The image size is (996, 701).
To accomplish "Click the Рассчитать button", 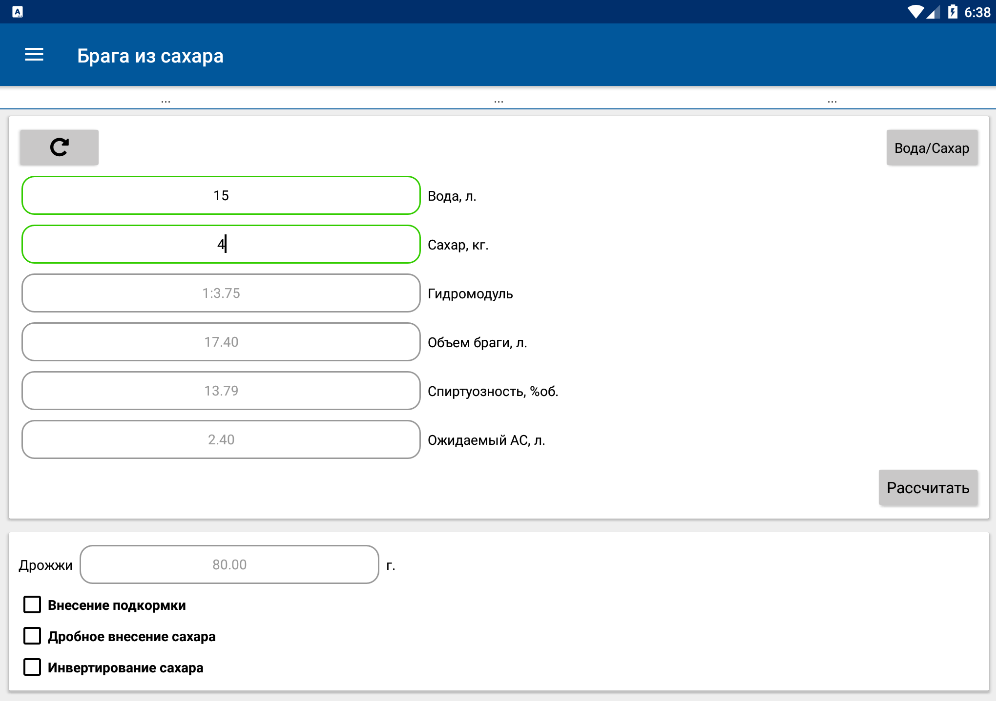I will (927, 488).
